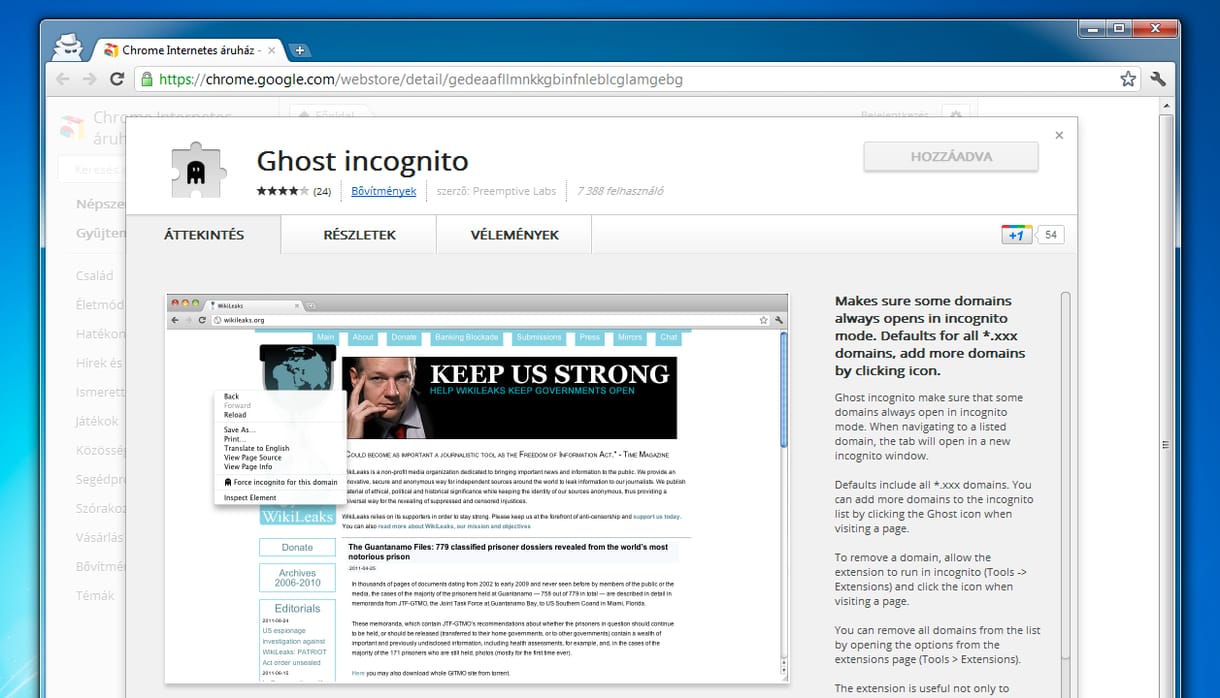This screenshot has width=1220, height=698.
Task: Switch to the RÉSZLETEK tab
Action: pos(359,235)
